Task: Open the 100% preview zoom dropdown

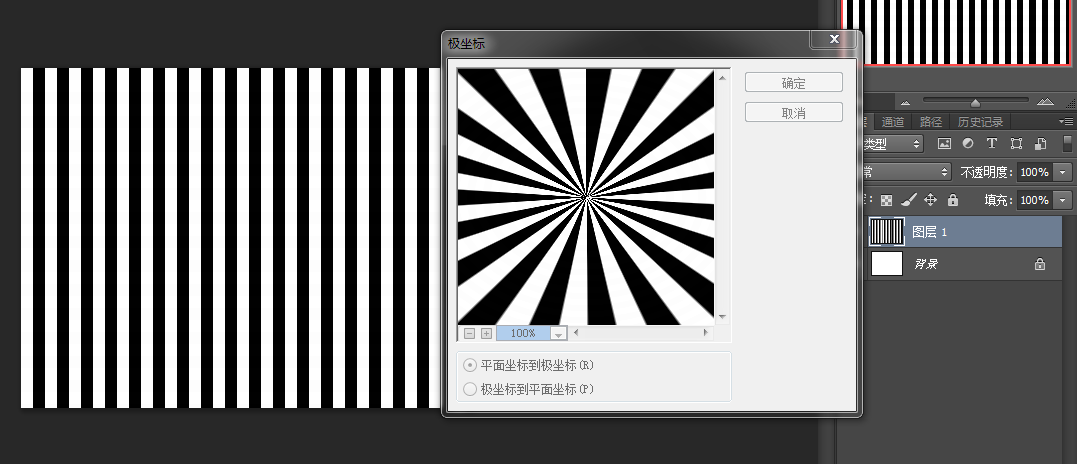Action: (x=559, y=334)
